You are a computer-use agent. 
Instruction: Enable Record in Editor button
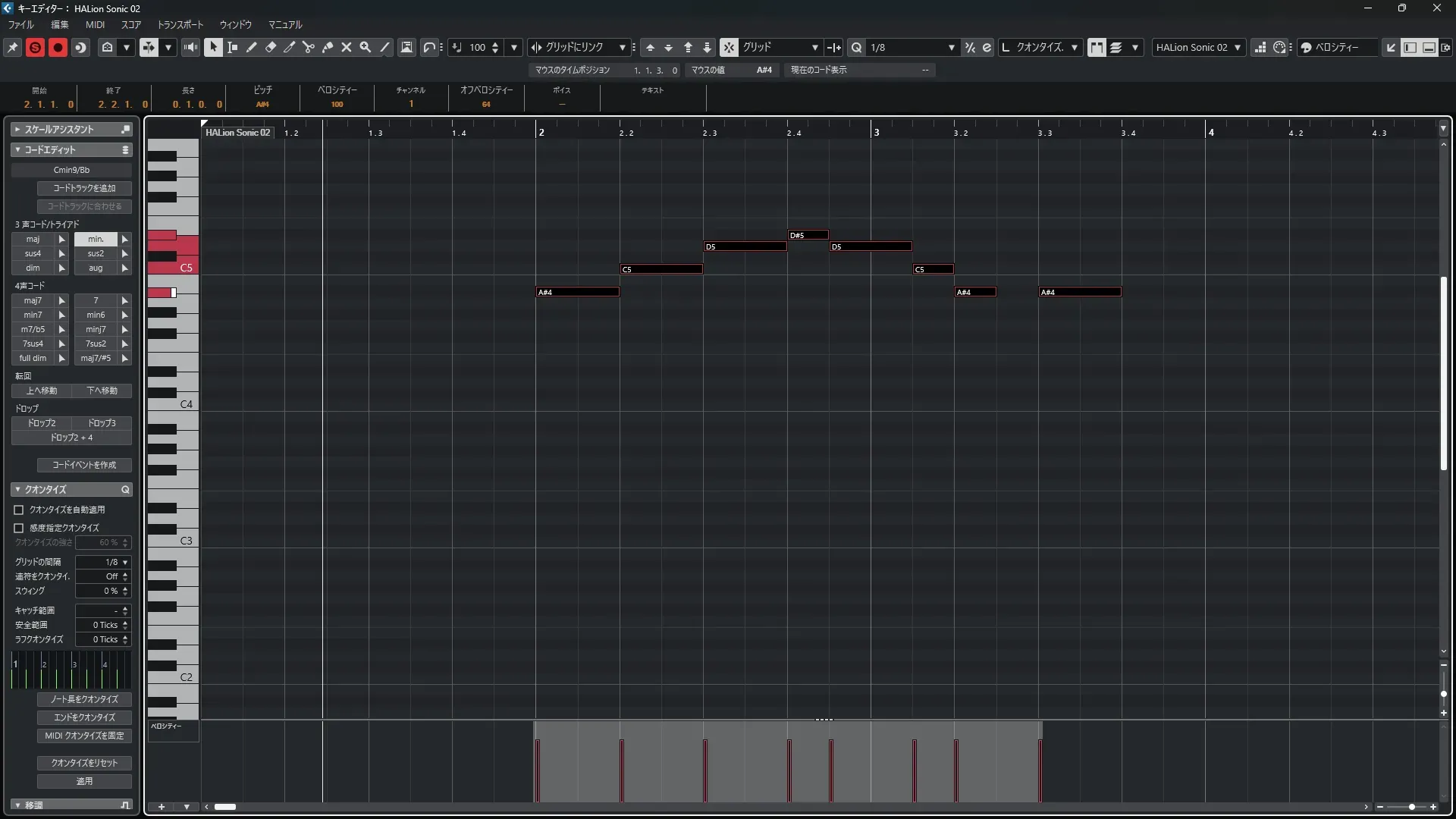pyautogui.click(x=58, y=47)
